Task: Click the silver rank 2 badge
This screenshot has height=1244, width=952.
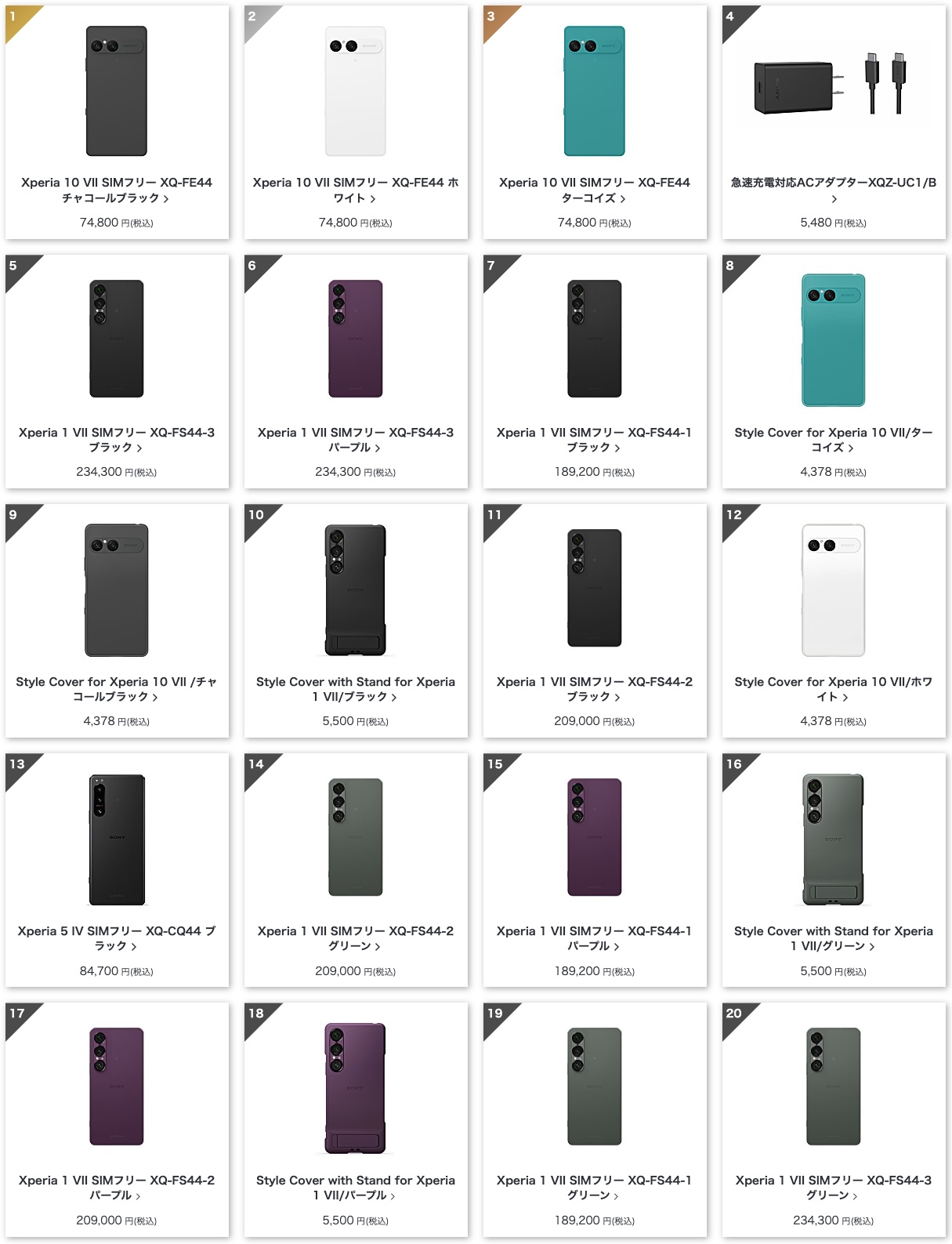Action: 256,18
